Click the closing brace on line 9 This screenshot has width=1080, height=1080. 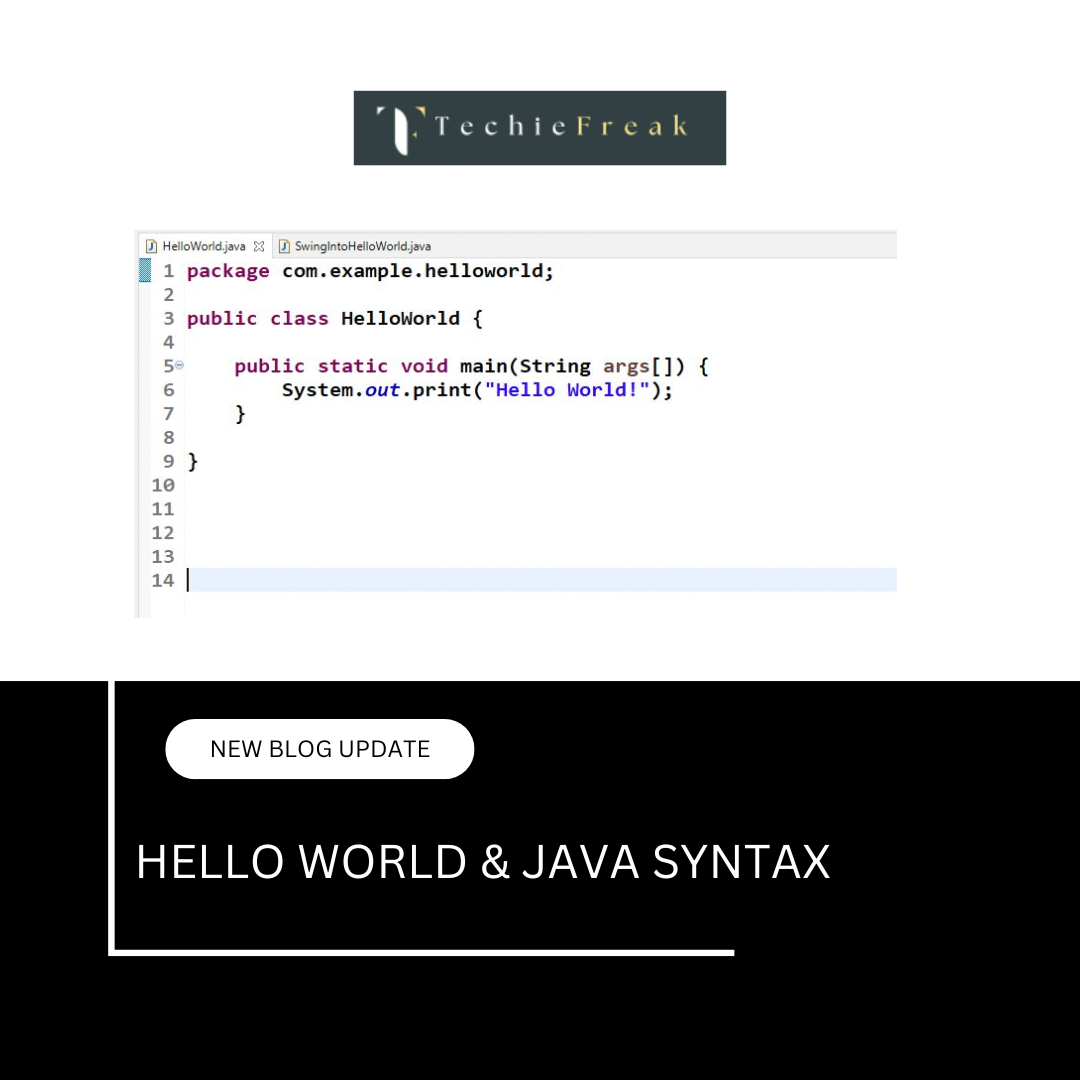point(193,461)
